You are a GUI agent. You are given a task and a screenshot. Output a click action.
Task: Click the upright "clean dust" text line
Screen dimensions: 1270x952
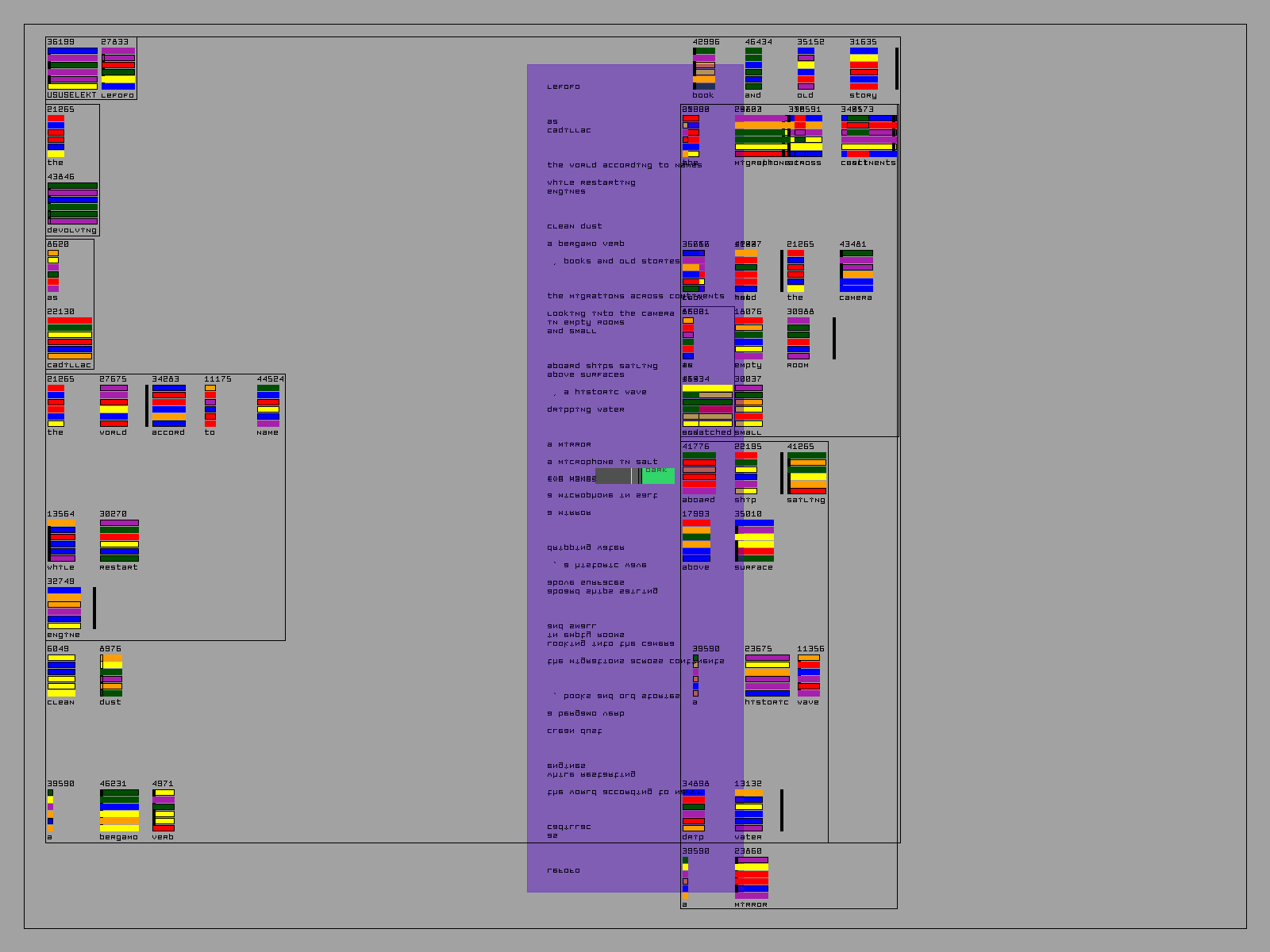tap(575, 226)
